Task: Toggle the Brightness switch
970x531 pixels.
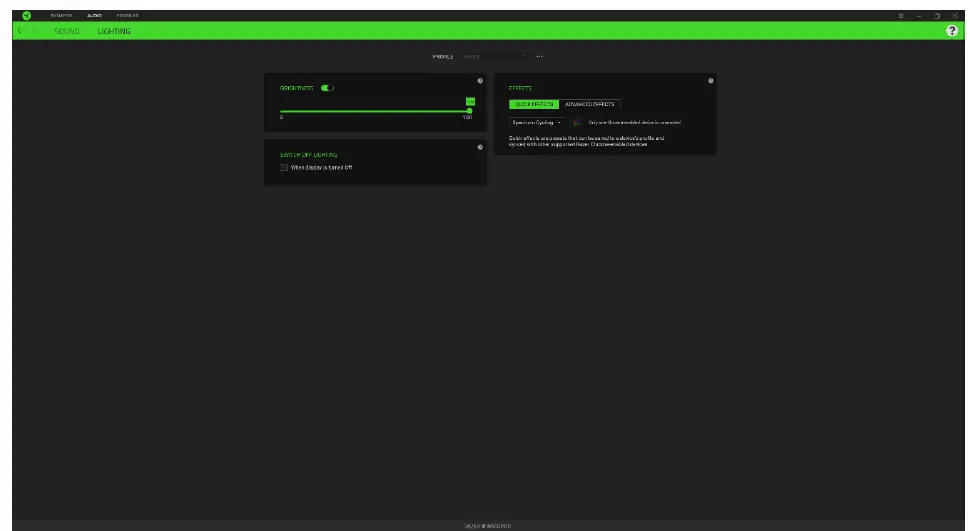Action: tap(327, 88)
